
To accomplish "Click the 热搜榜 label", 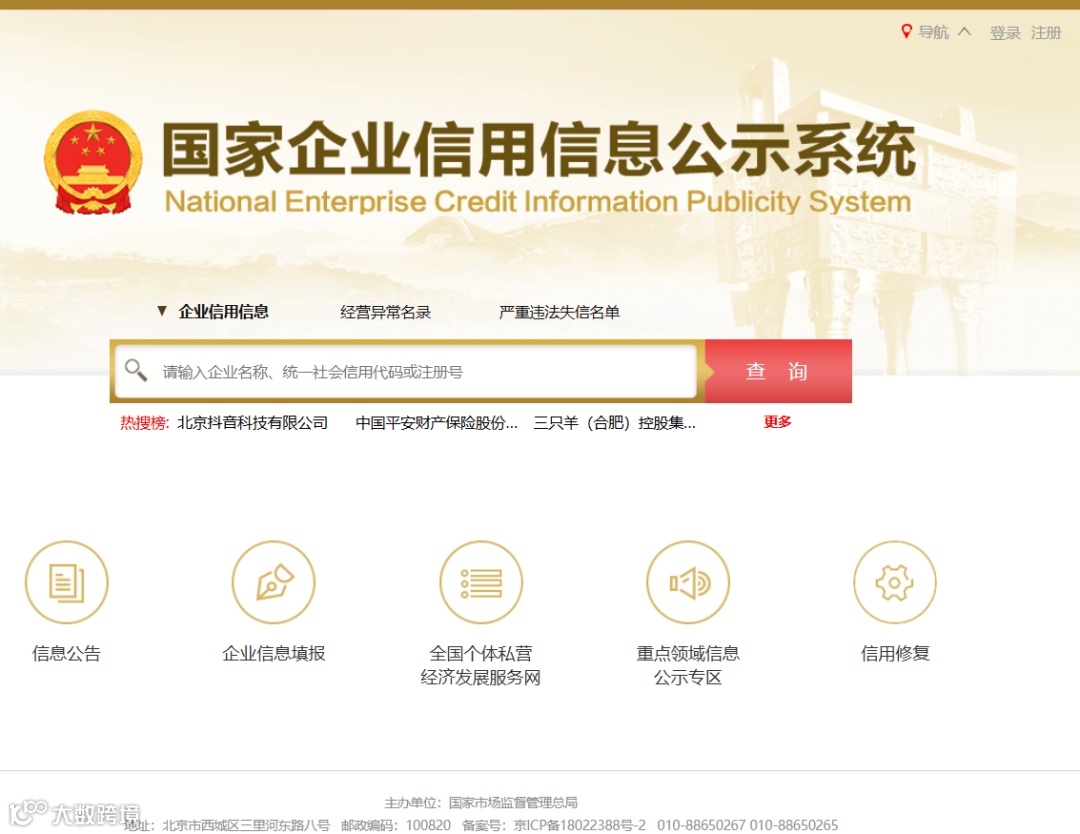I will point(144,423).
